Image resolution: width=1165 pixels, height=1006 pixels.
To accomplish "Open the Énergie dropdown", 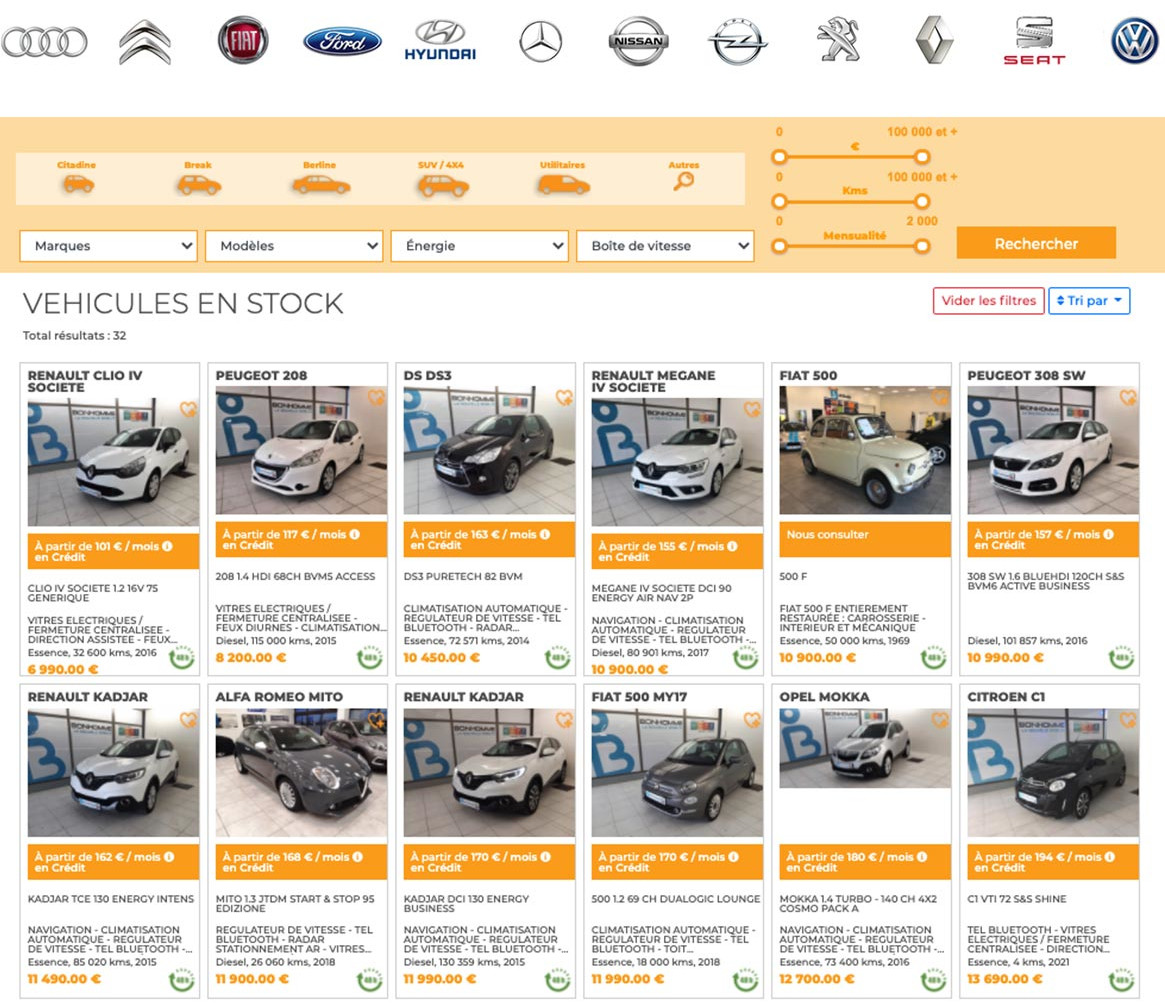I will tap(480, 246).
